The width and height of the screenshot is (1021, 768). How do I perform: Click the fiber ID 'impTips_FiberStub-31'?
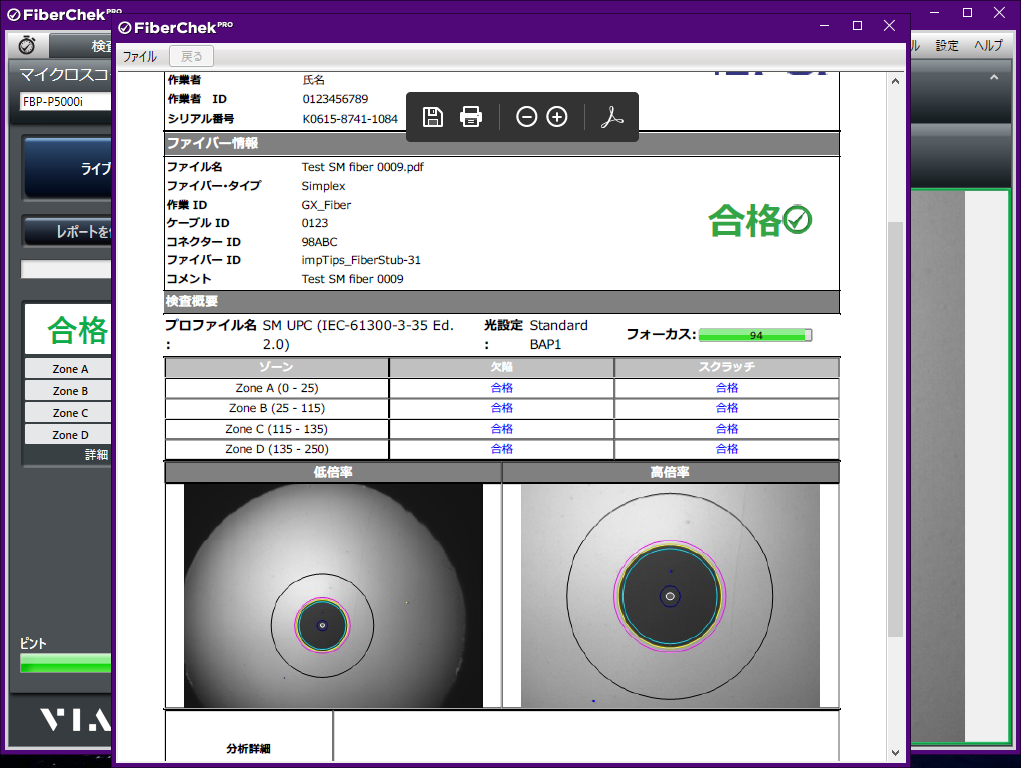361,261
